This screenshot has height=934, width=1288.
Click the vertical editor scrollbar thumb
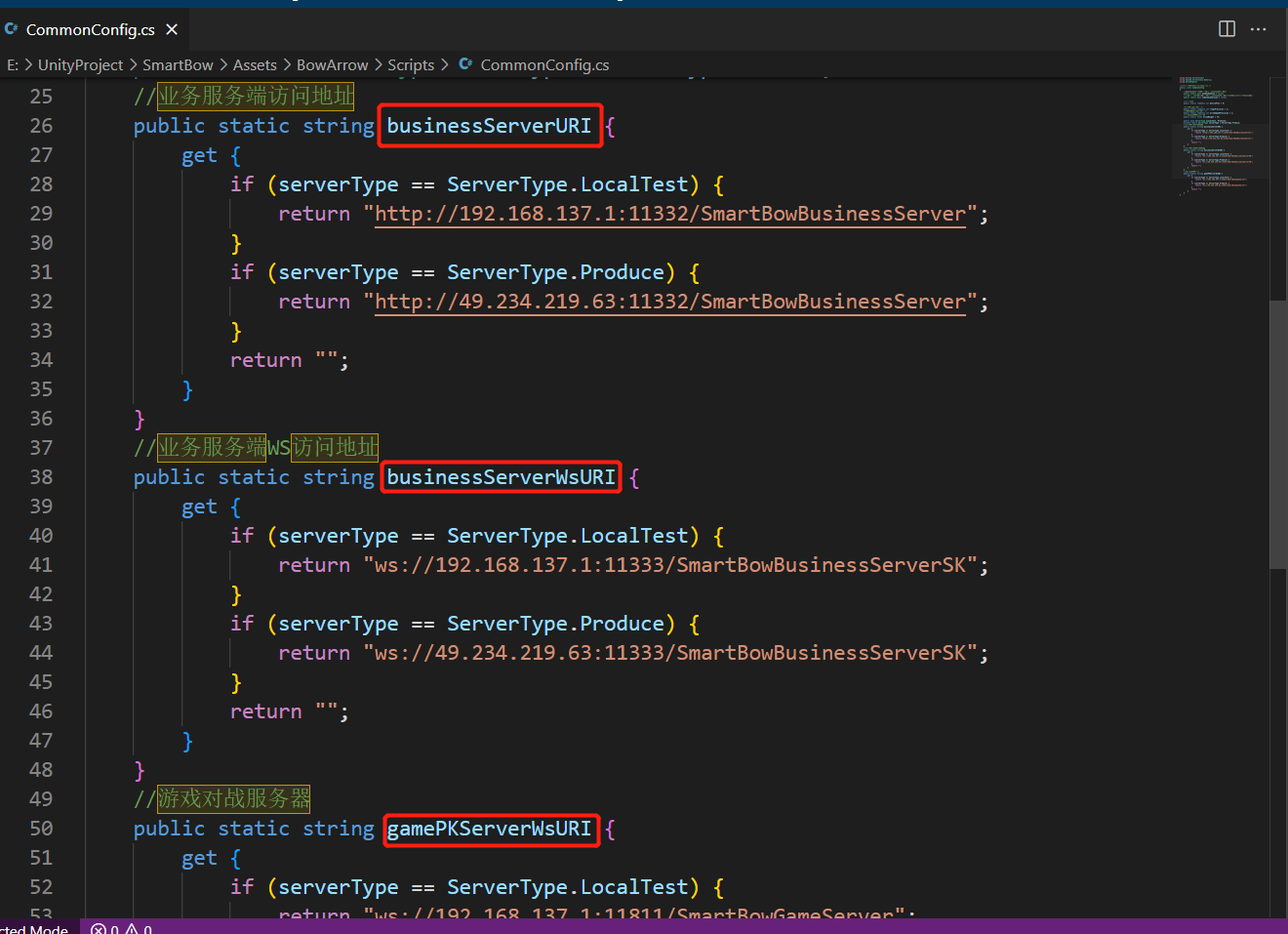1277,434
